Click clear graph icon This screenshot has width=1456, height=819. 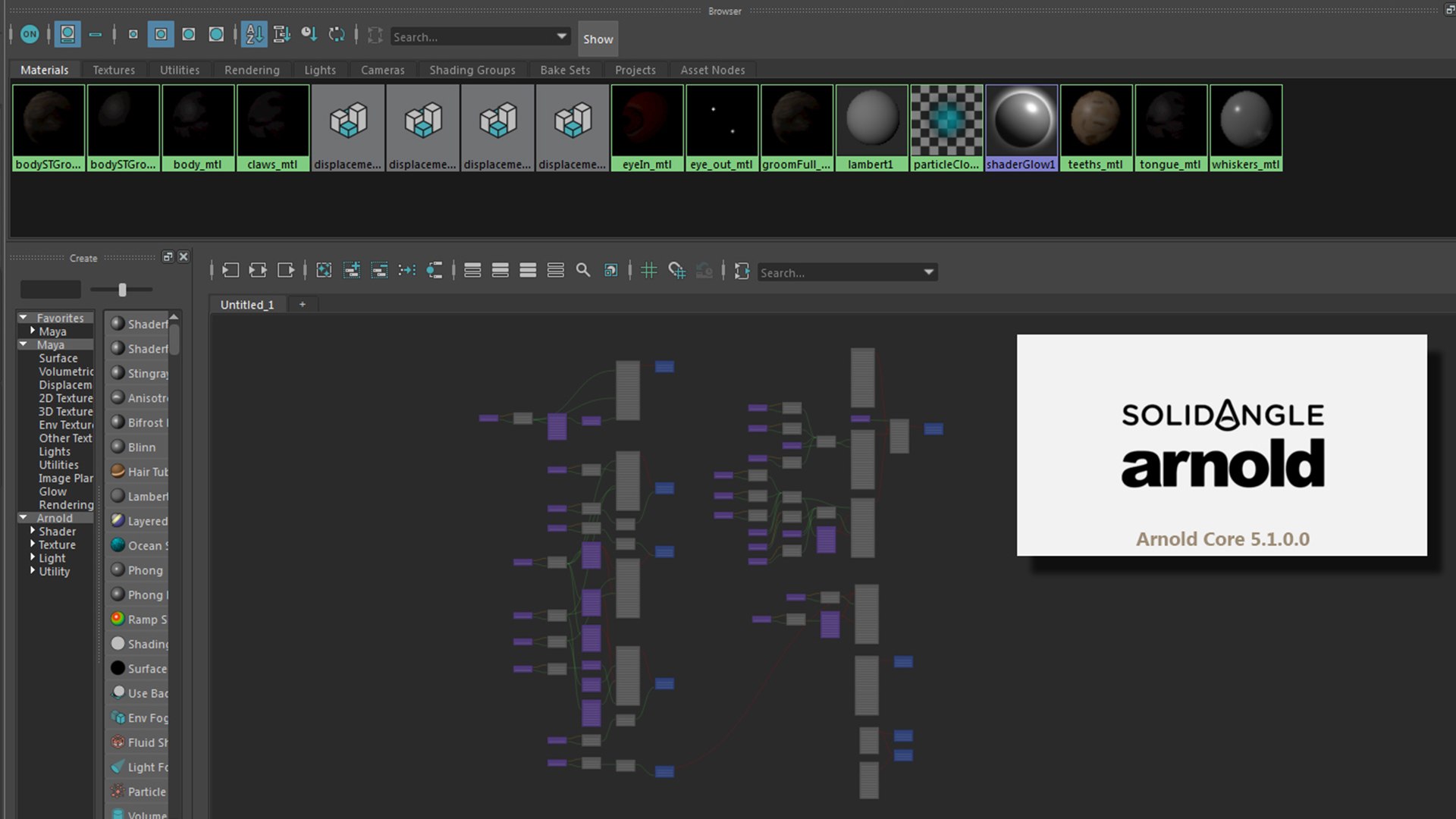click(x=324, y=270)
